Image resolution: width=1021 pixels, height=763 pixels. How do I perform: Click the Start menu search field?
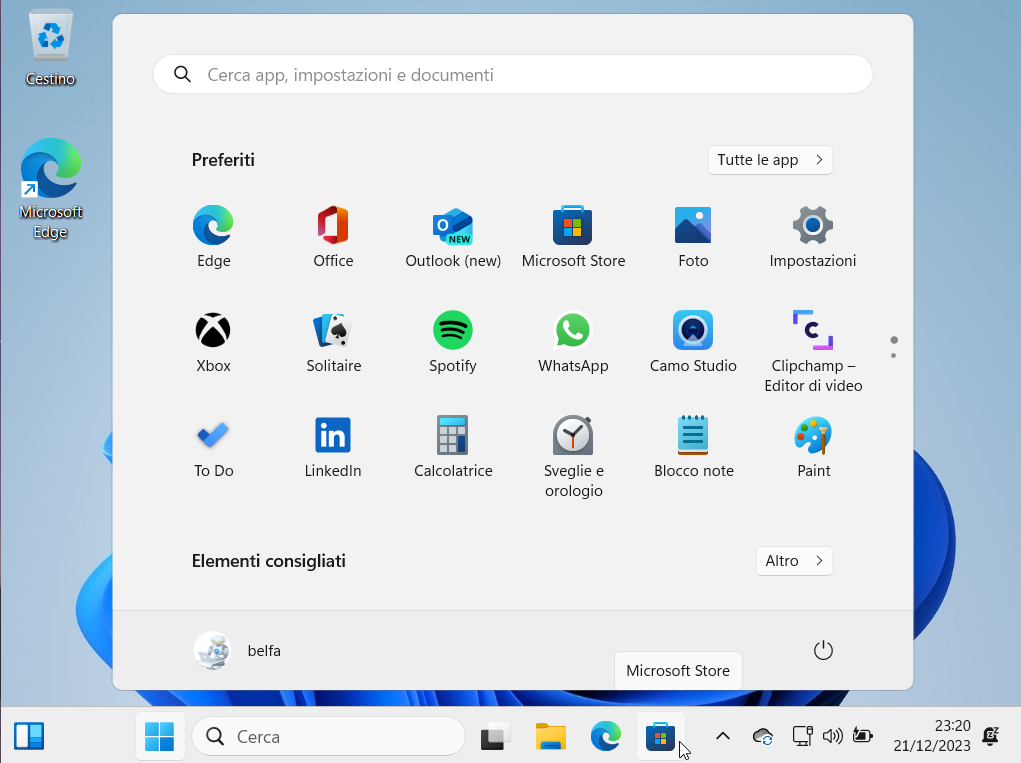click(512, 74)
